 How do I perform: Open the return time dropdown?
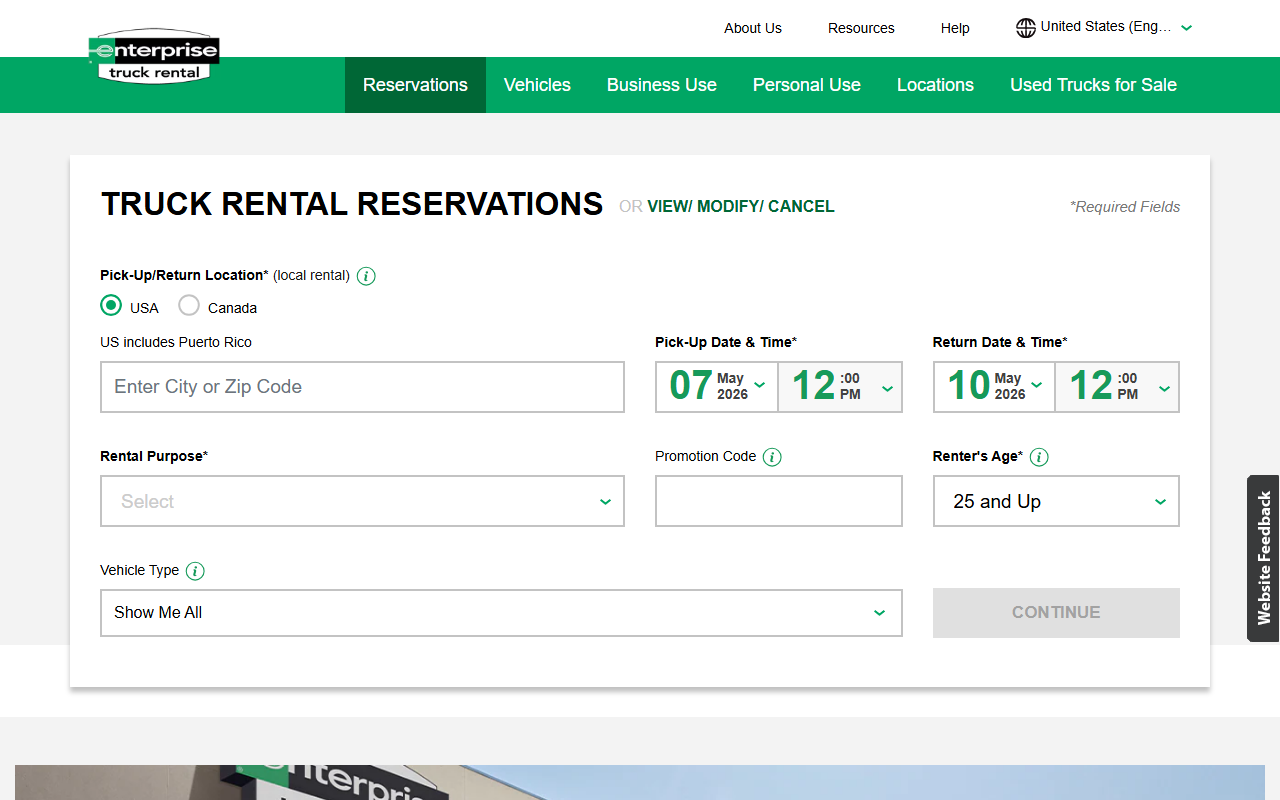tap(1117, 387)
